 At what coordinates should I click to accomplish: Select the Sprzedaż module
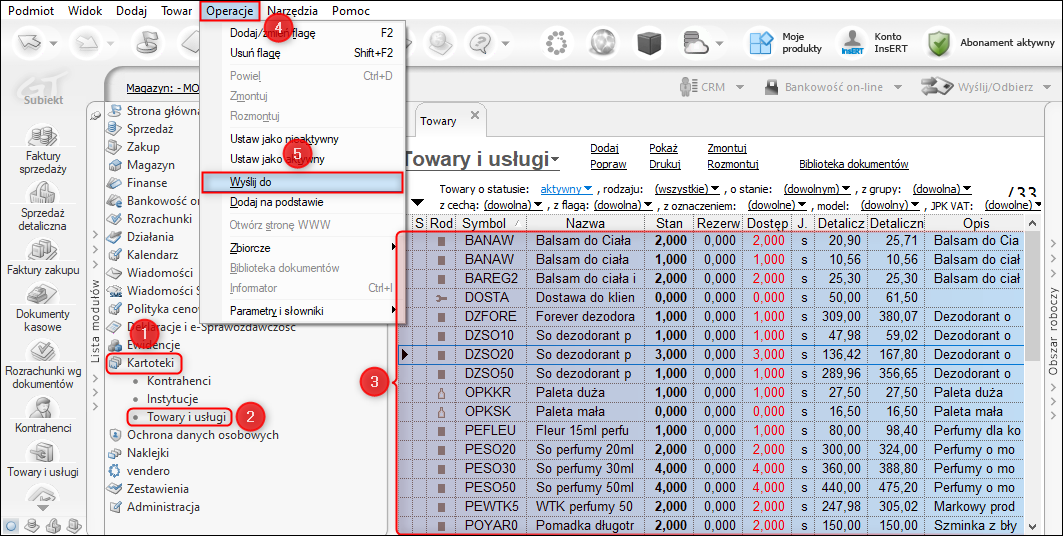(x=150, y=129)
